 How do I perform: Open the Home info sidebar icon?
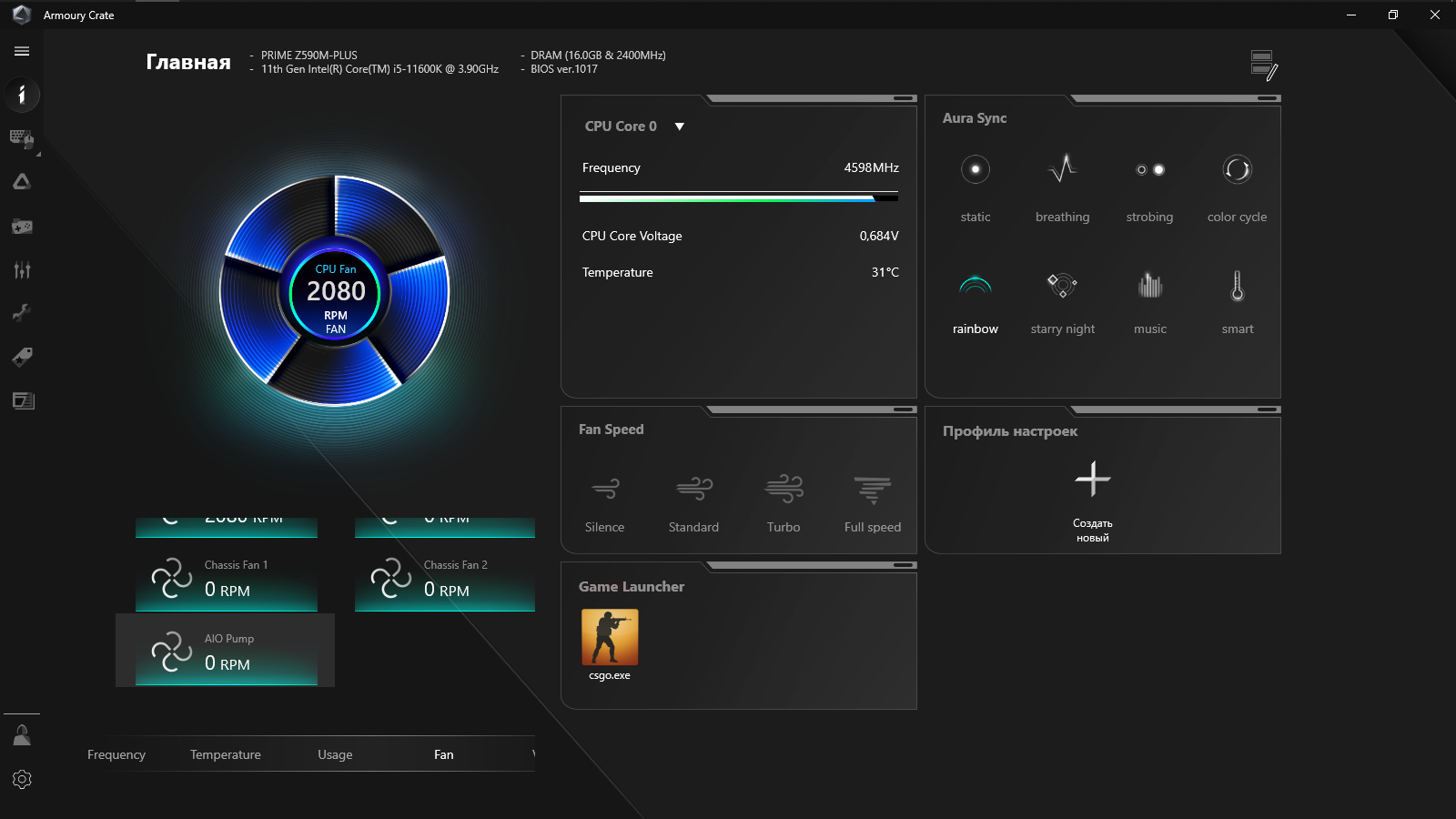click(22, 95)
